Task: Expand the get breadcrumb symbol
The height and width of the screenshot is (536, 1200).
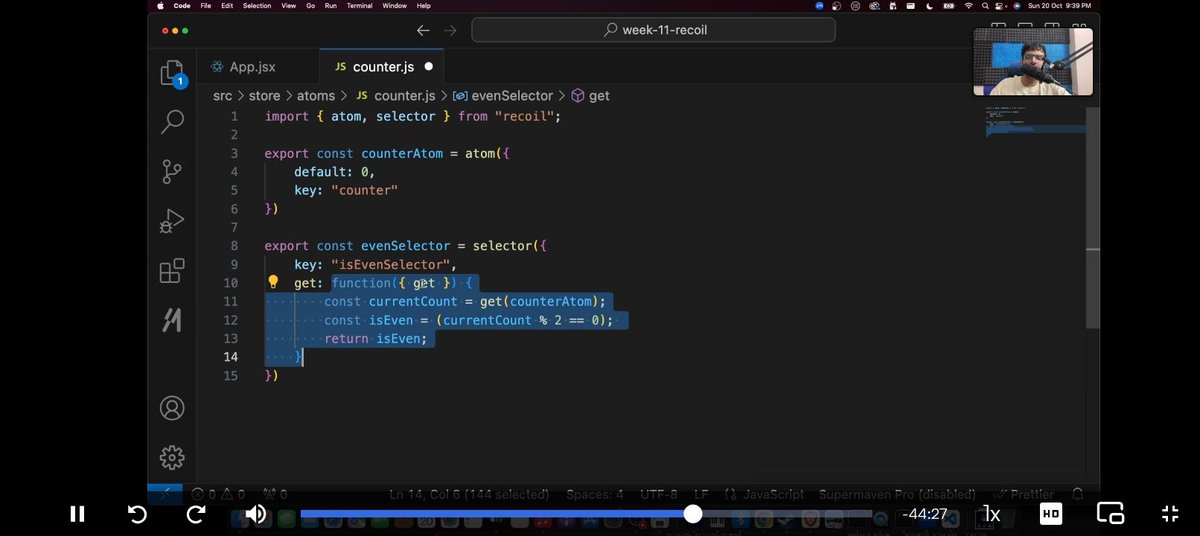Action: (x=590, y=96)
